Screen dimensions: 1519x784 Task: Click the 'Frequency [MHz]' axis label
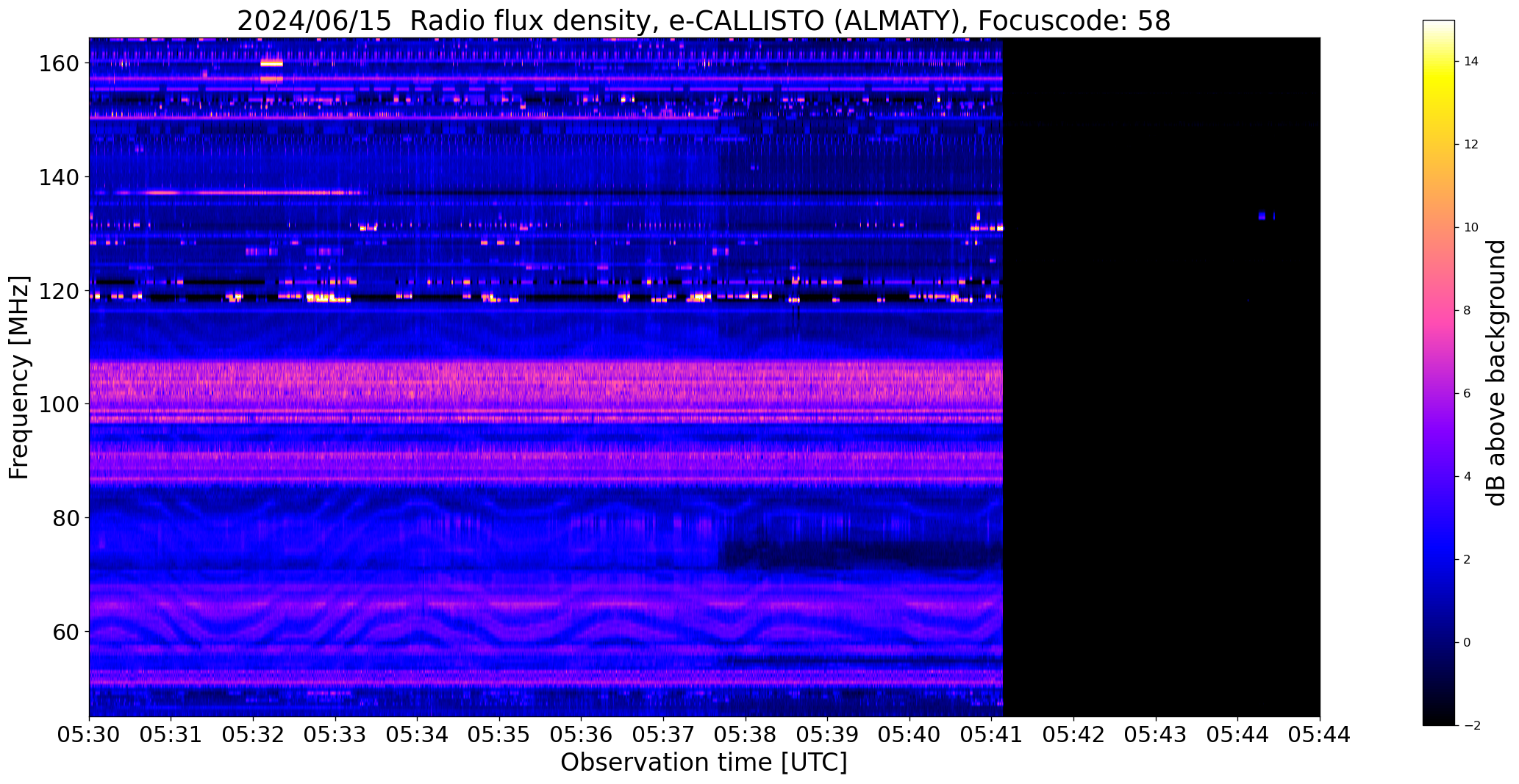(x=19, y=377)
